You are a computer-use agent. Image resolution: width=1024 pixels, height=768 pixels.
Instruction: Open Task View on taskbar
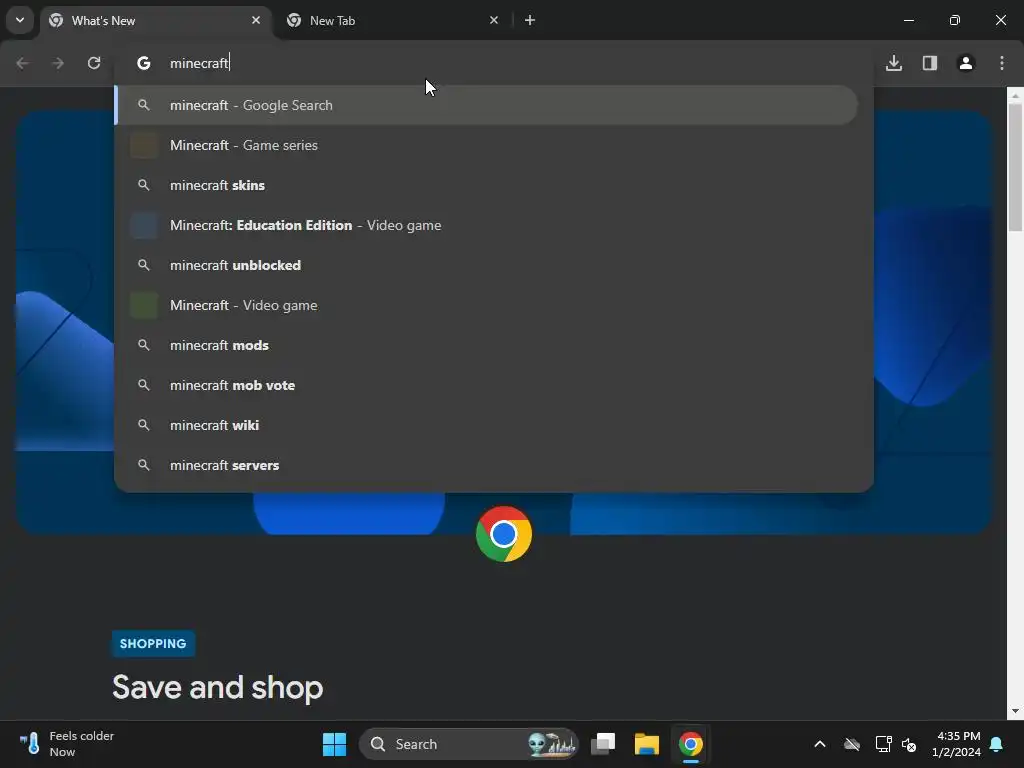coord(603,744)
